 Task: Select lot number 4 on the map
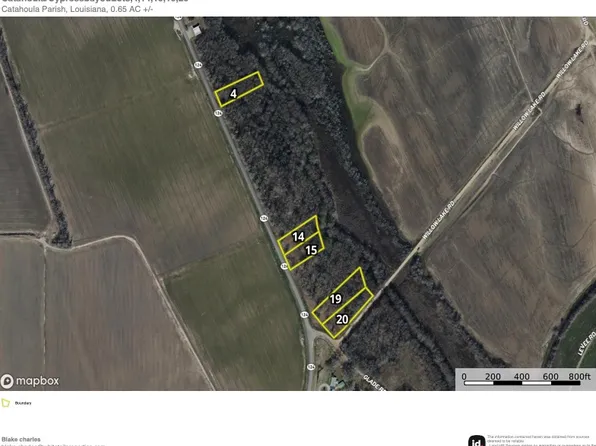tap(233, 94)
